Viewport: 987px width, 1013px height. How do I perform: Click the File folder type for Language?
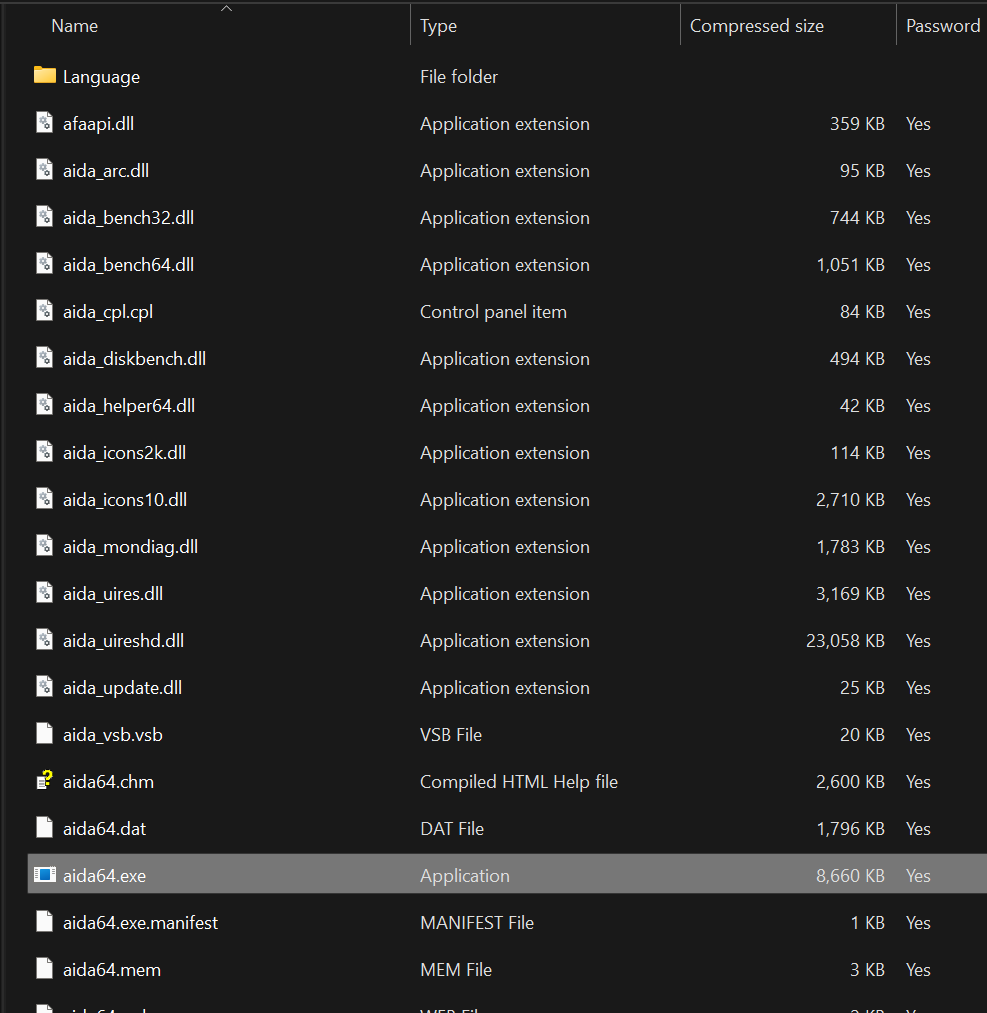(459, 77)
